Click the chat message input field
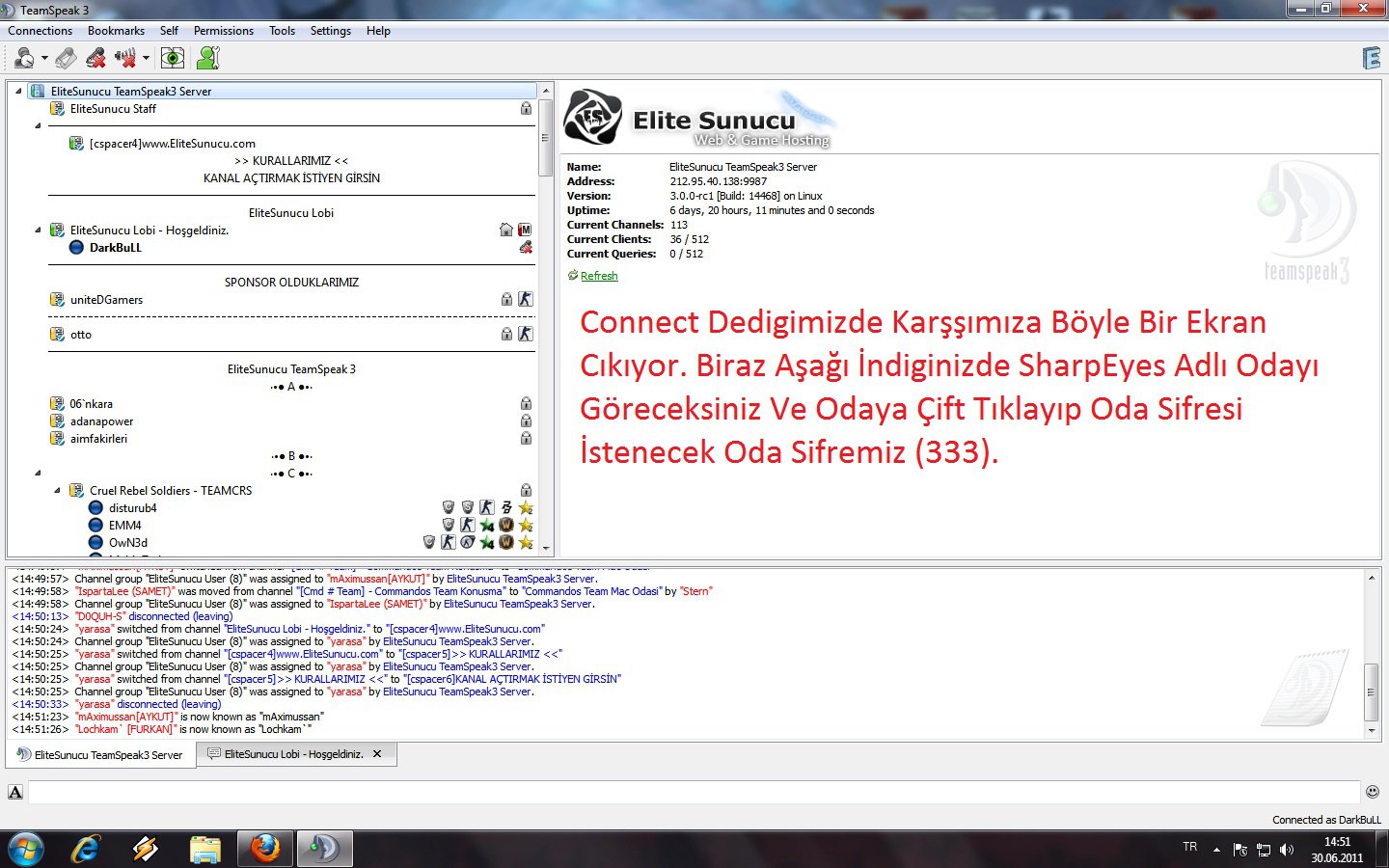 pyautogui.click(x=694, y=793)
